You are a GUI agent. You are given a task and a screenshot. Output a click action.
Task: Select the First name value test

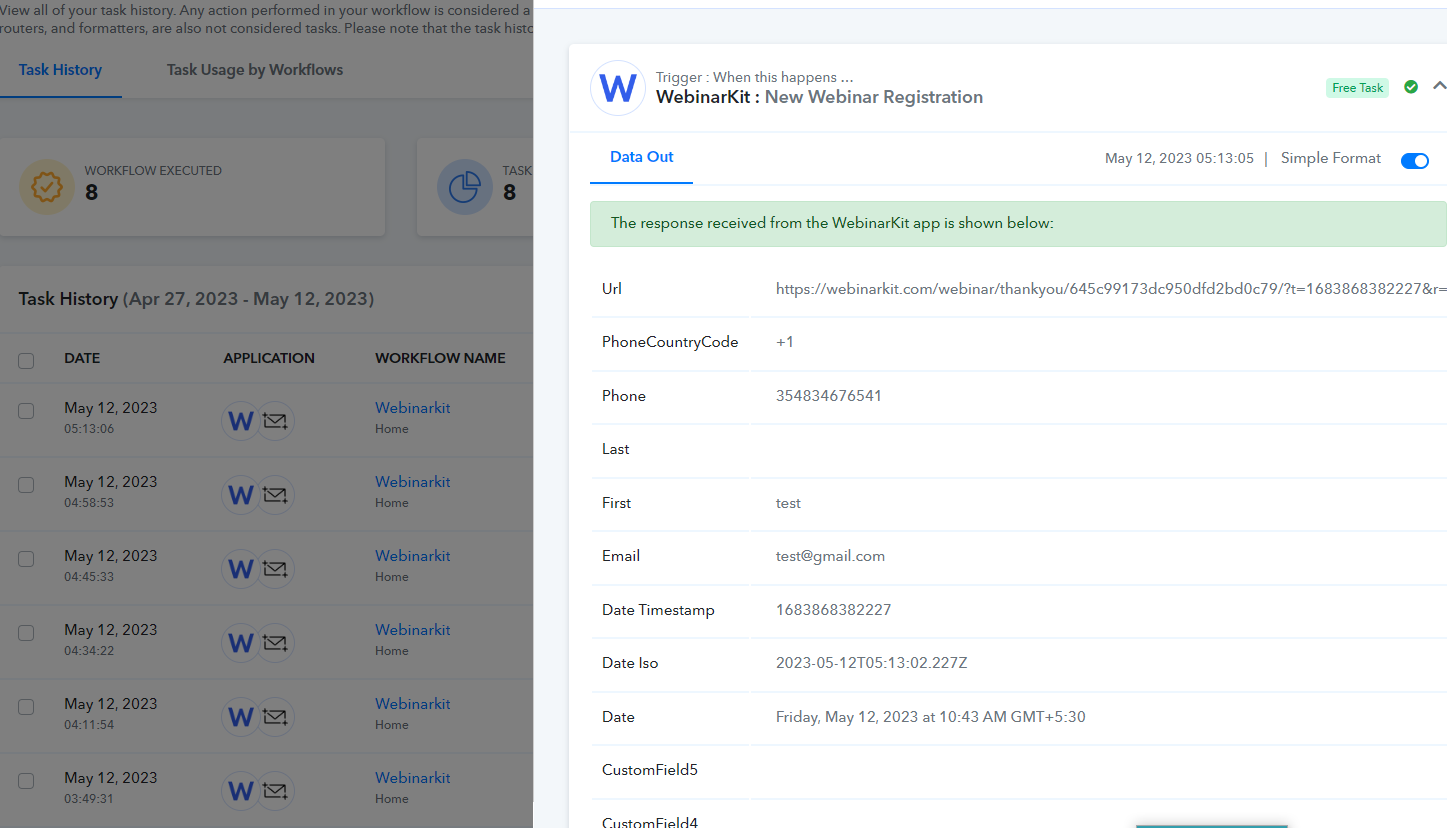[788, 503]
